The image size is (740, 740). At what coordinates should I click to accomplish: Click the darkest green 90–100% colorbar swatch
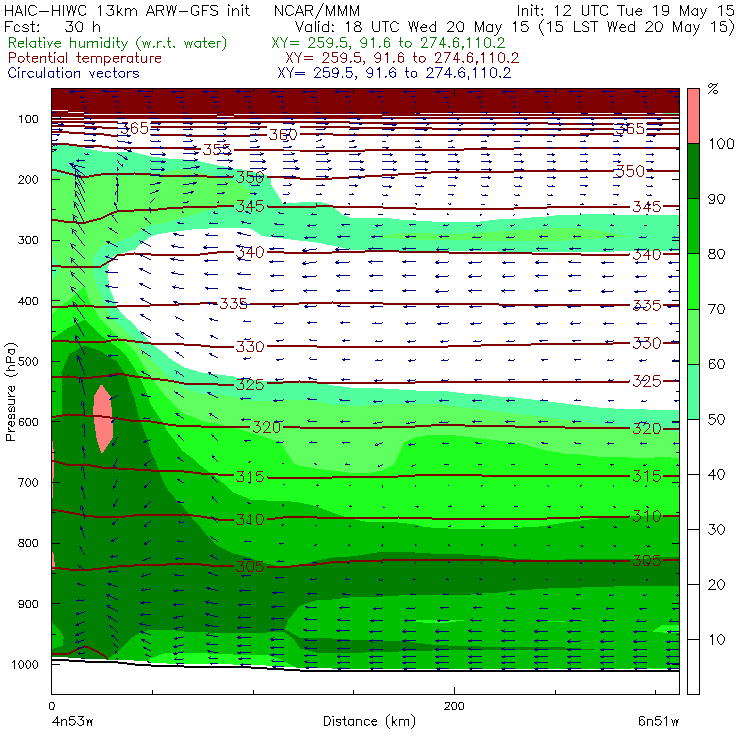(693, 171)
